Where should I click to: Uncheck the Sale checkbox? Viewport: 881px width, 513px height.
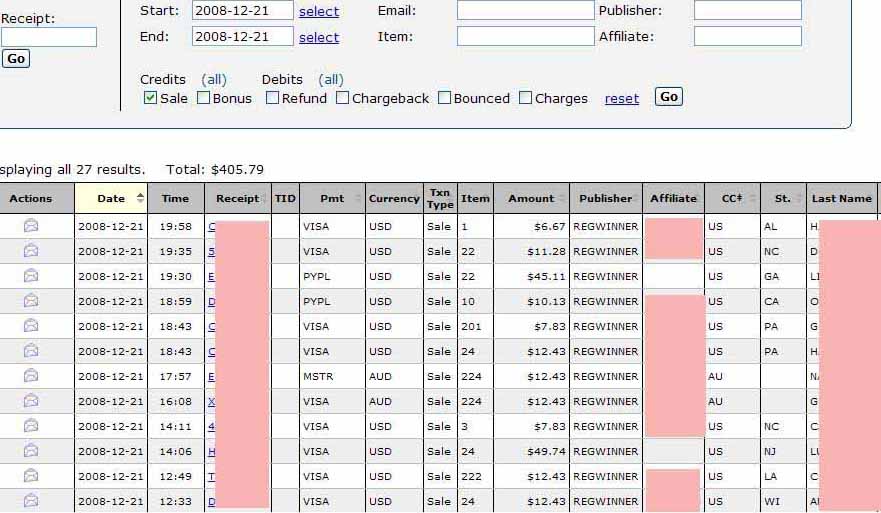[150, 98]
